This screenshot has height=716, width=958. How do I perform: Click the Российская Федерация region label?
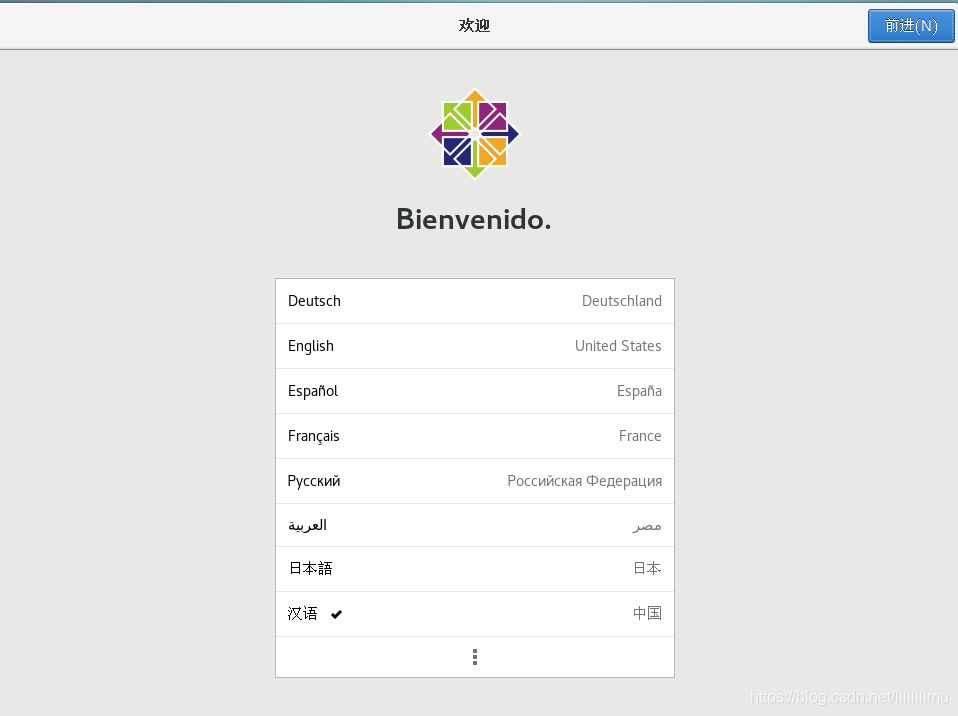click(584, 481)
